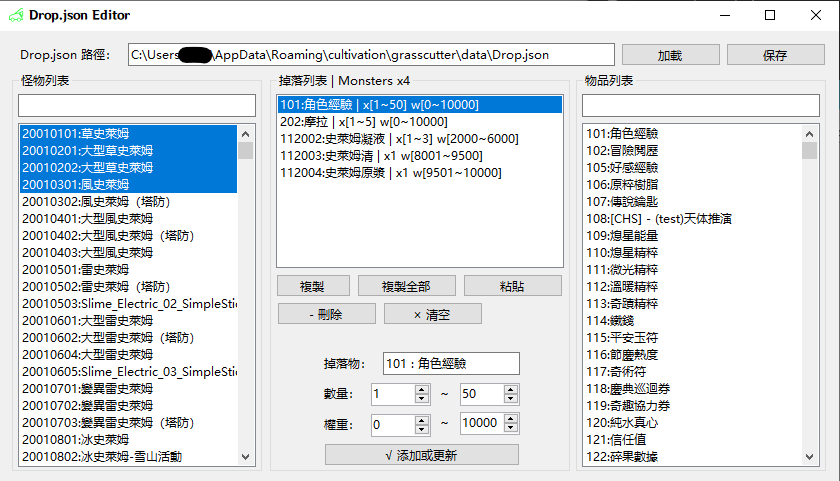Viewport: 840px width, 481px height.
Task: Click the 保存 (Save) button
Action: 775,55
